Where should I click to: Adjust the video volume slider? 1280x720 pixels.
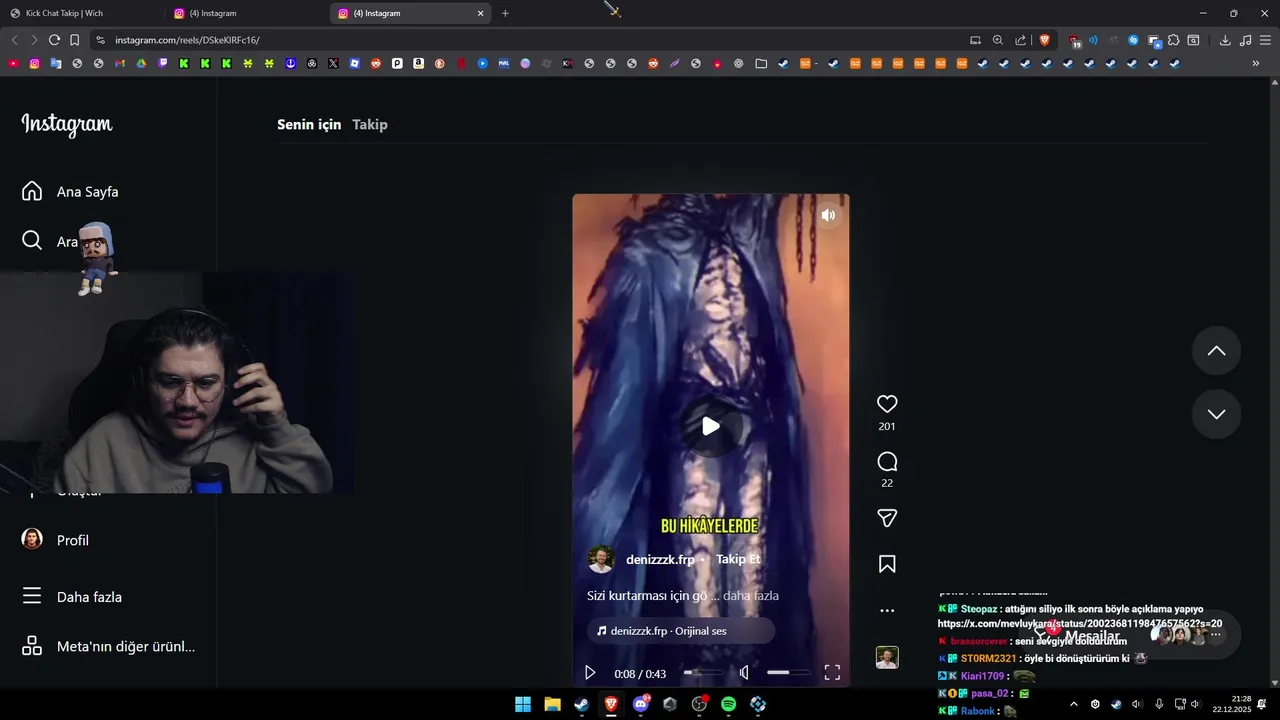click(x=791, y=673)
